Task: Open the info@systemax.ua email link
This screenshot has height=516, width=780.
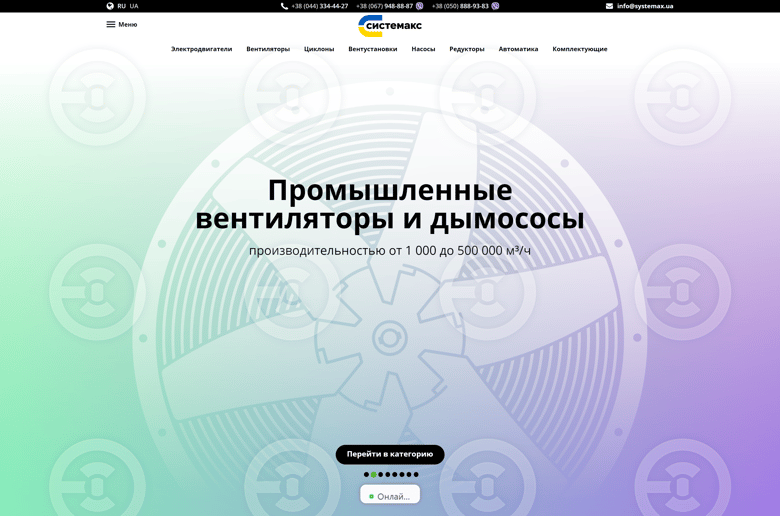Action: click(645, 6)
